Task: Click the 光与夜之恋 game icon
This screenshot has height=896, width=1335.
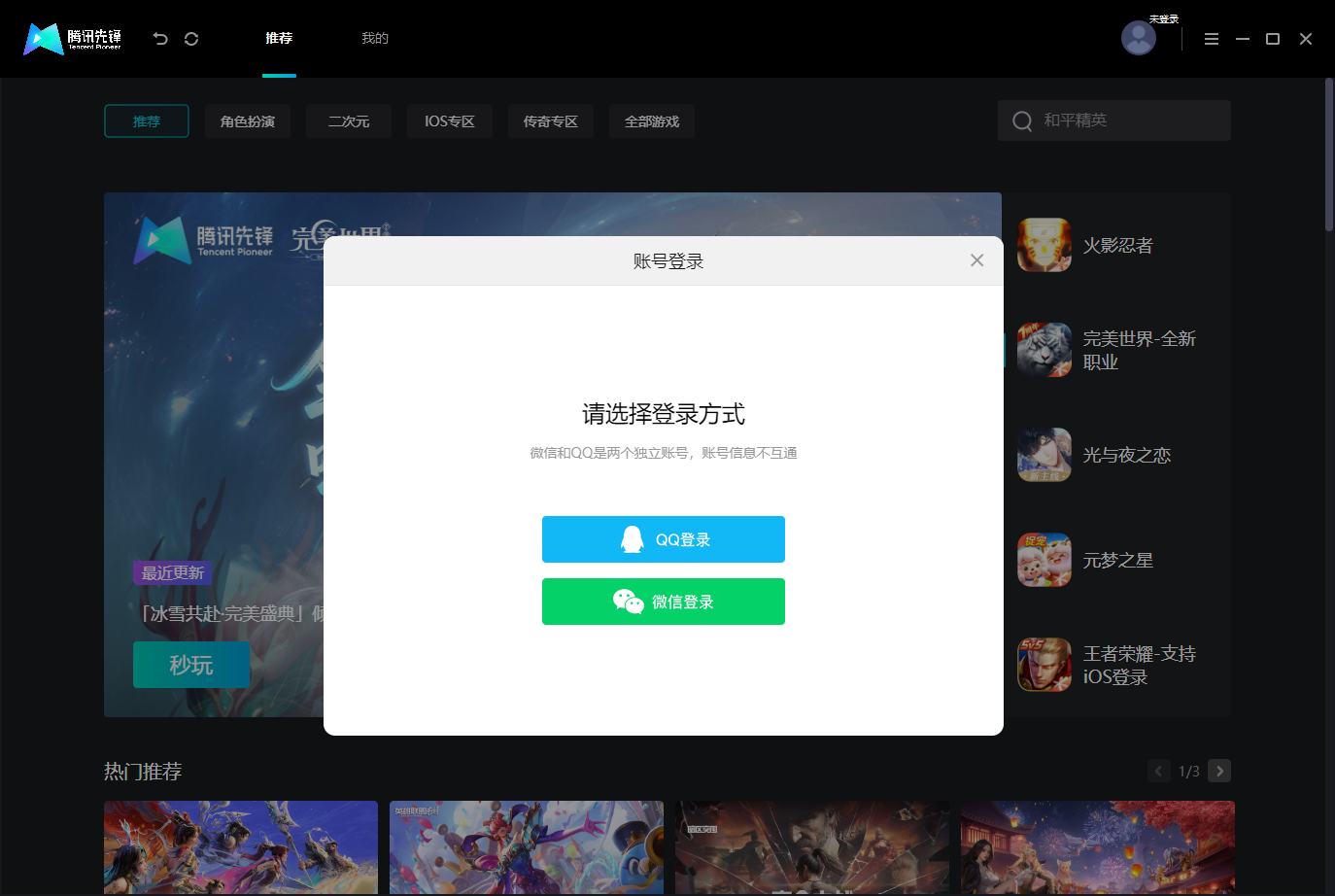Action: (1044, 454)
